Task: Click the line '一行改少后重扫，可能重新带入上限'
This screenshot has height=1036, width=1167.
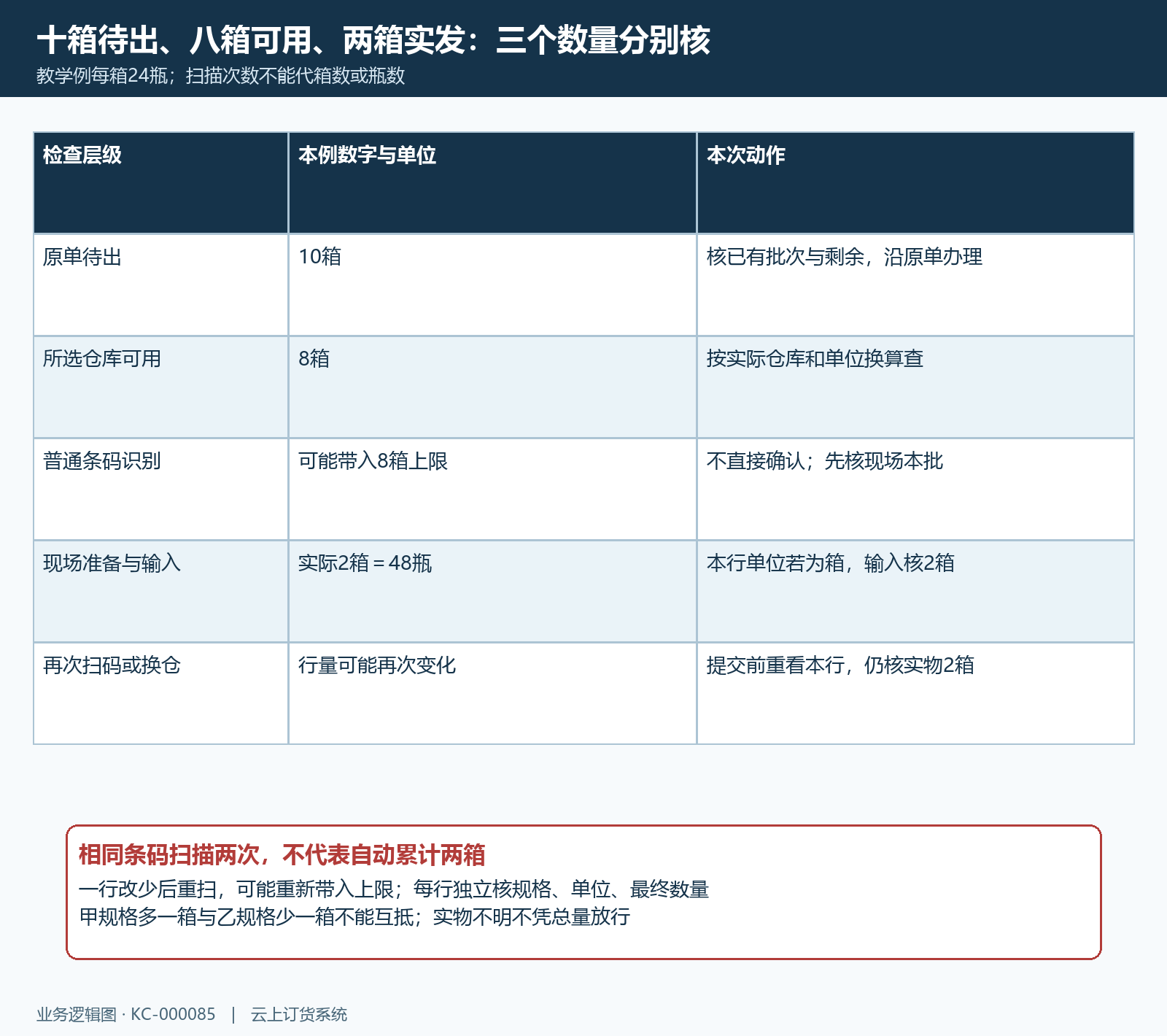Action: 236,889
